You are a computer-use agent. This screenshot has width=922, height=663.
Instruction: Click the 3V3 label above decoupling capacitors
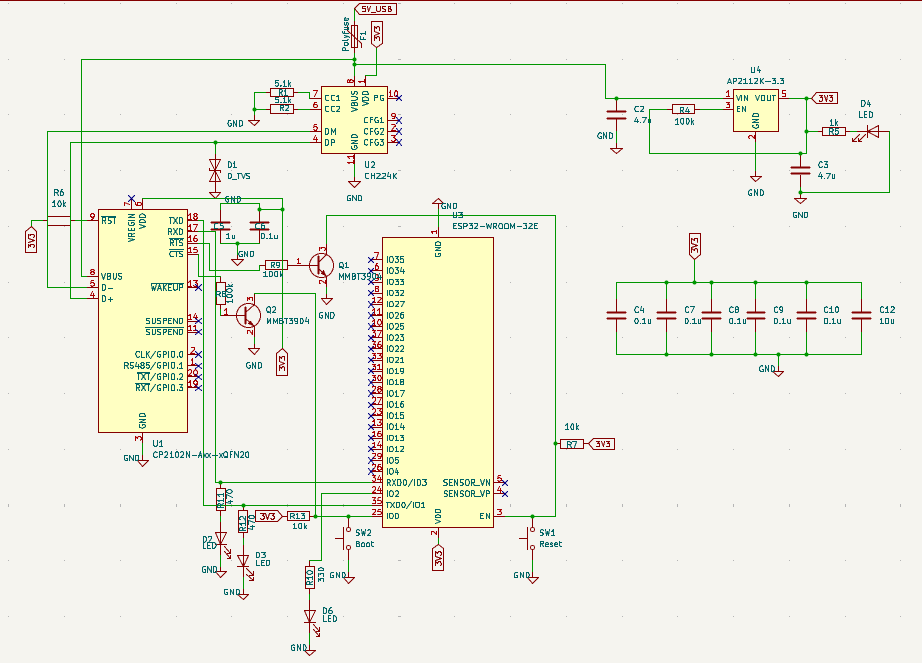point(694,246)
